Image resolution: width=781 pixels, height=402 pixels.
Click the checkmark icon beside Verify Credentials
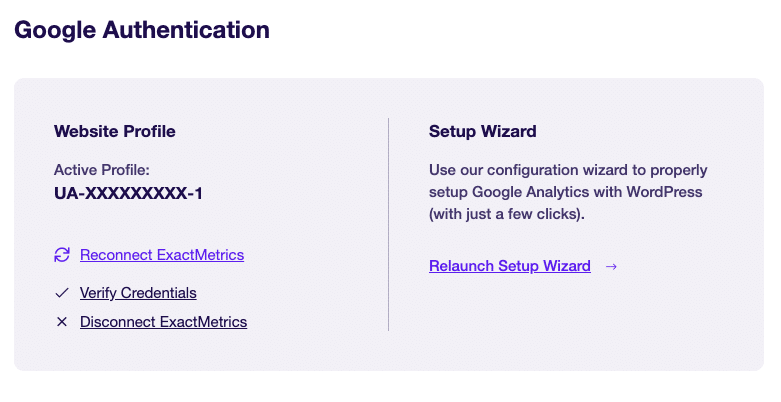tap(62, 293)
